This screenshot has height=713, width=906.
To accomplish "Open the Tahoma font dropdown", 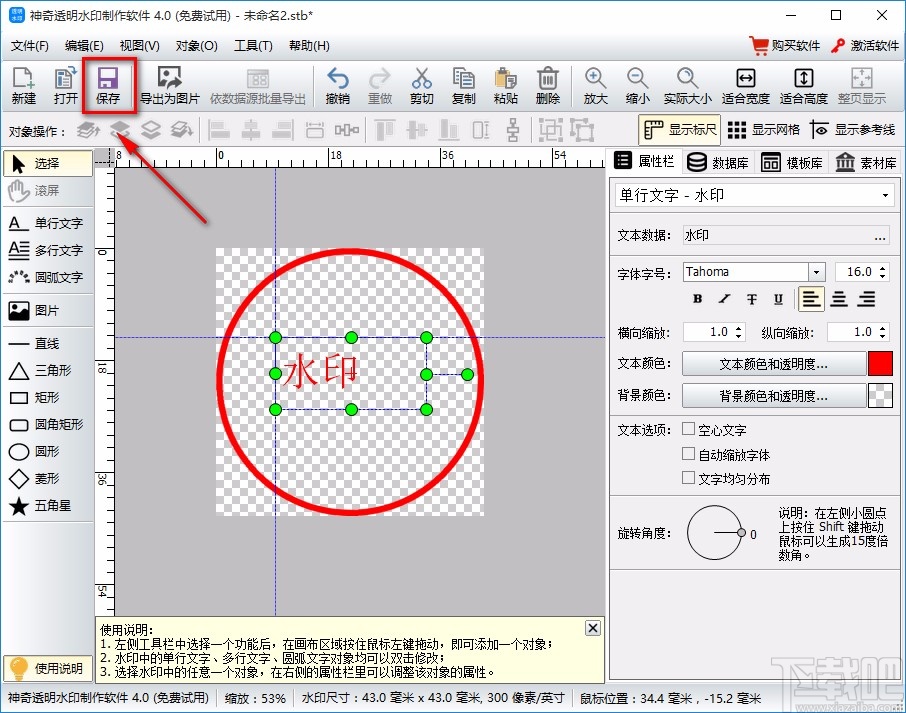I will pyautogui.click(x=816, y=271).
